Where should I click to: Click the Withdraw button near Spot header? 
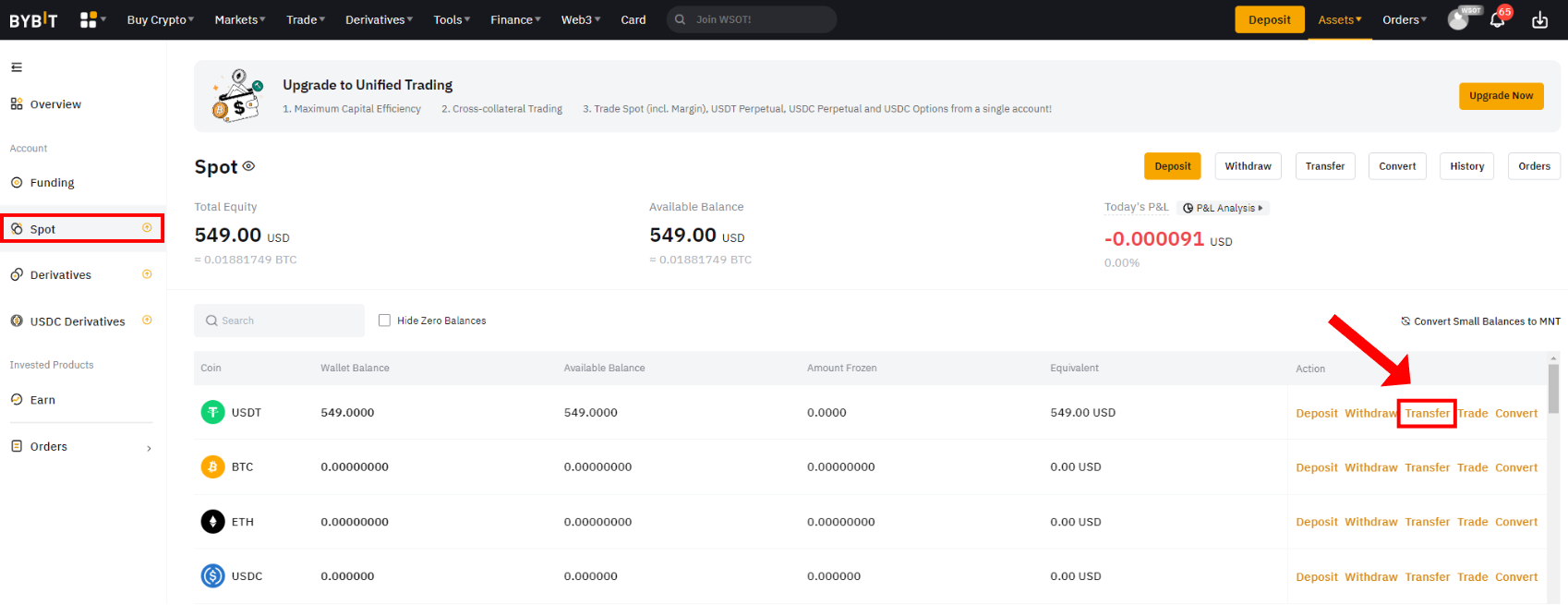[x=1248, y=166]
